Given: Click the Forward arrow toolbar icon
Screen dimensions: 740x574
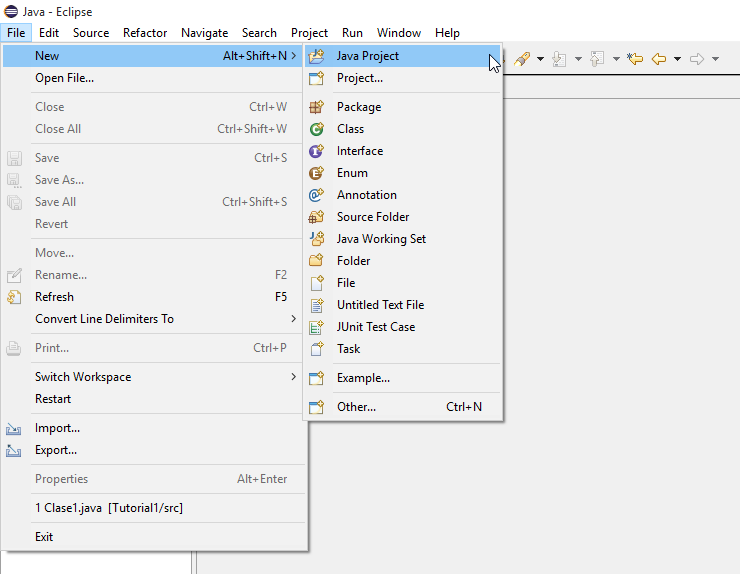Looking at the screenshot, I should (x=697, y=59).
